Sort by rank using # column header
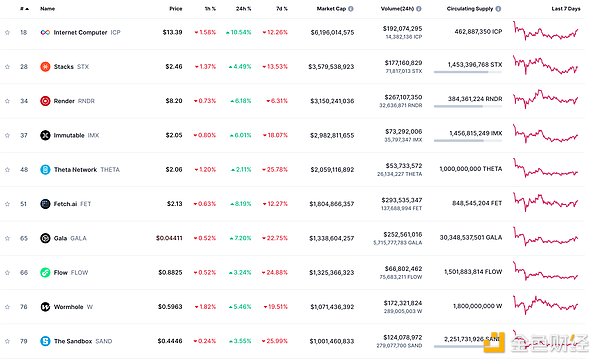This screenshot has width=600, height=364. point(24,8)
